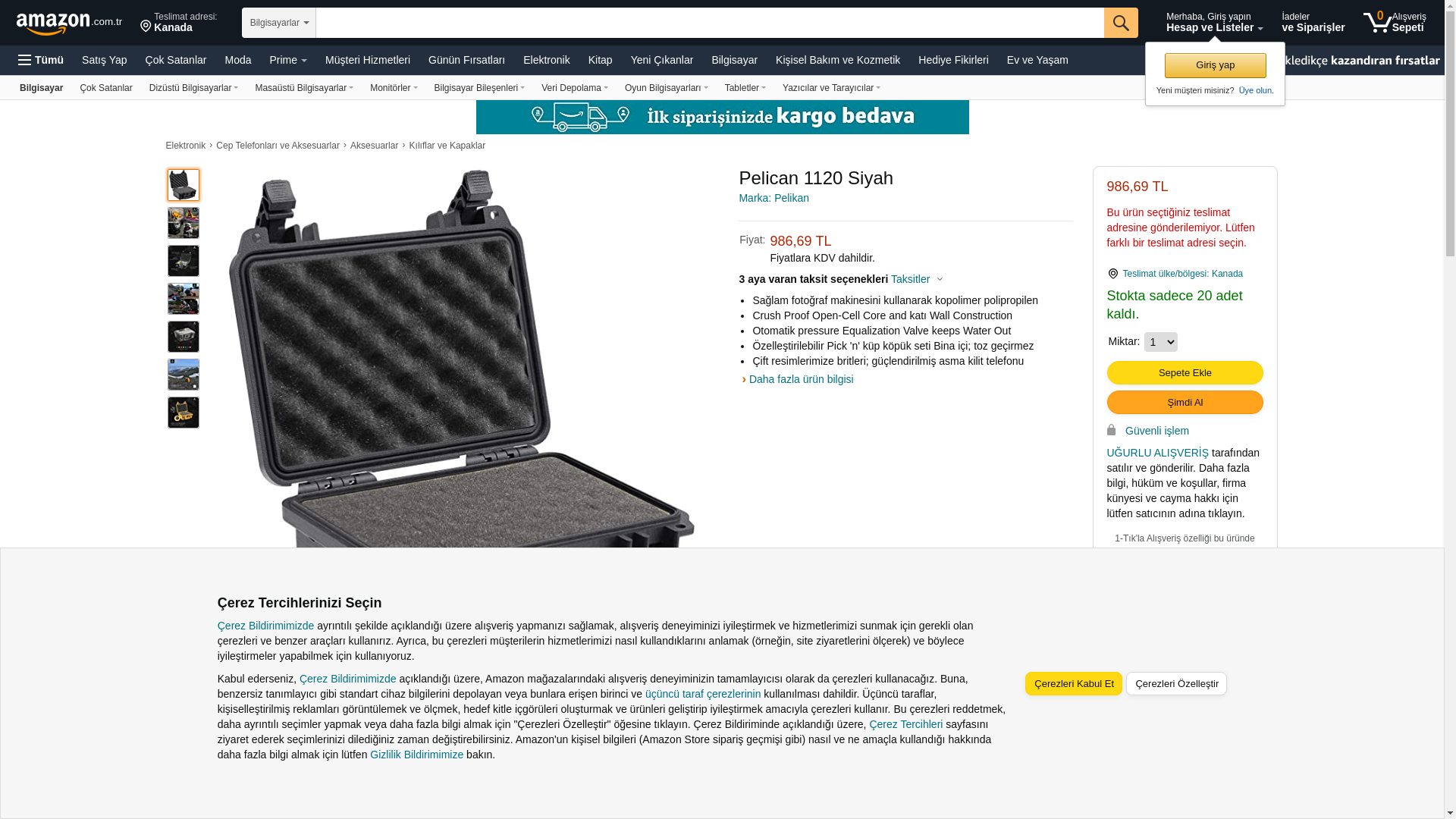1456x819 pixels.
Task: Click the Sepete Ekle button
Action: (1185, 372)
